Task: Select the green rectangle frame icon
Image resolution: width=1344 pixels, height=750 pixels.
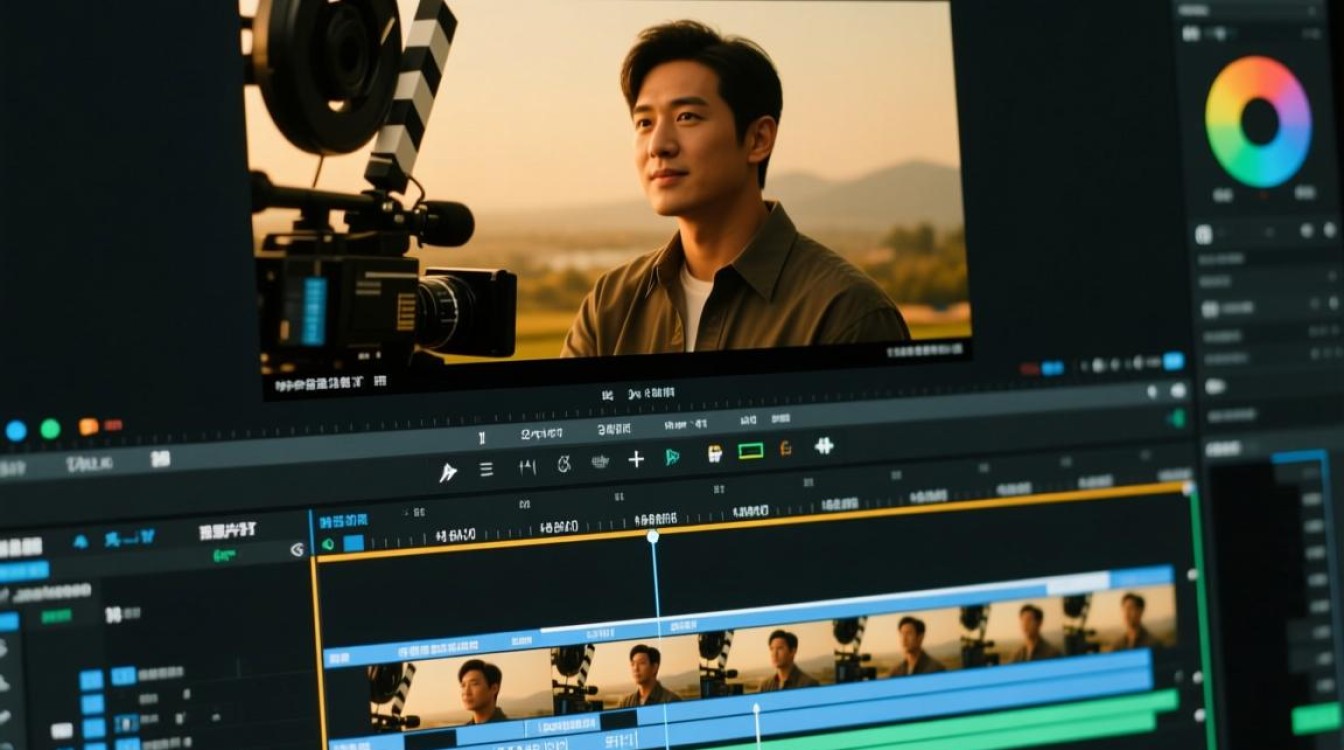Action: coord(751,451)
